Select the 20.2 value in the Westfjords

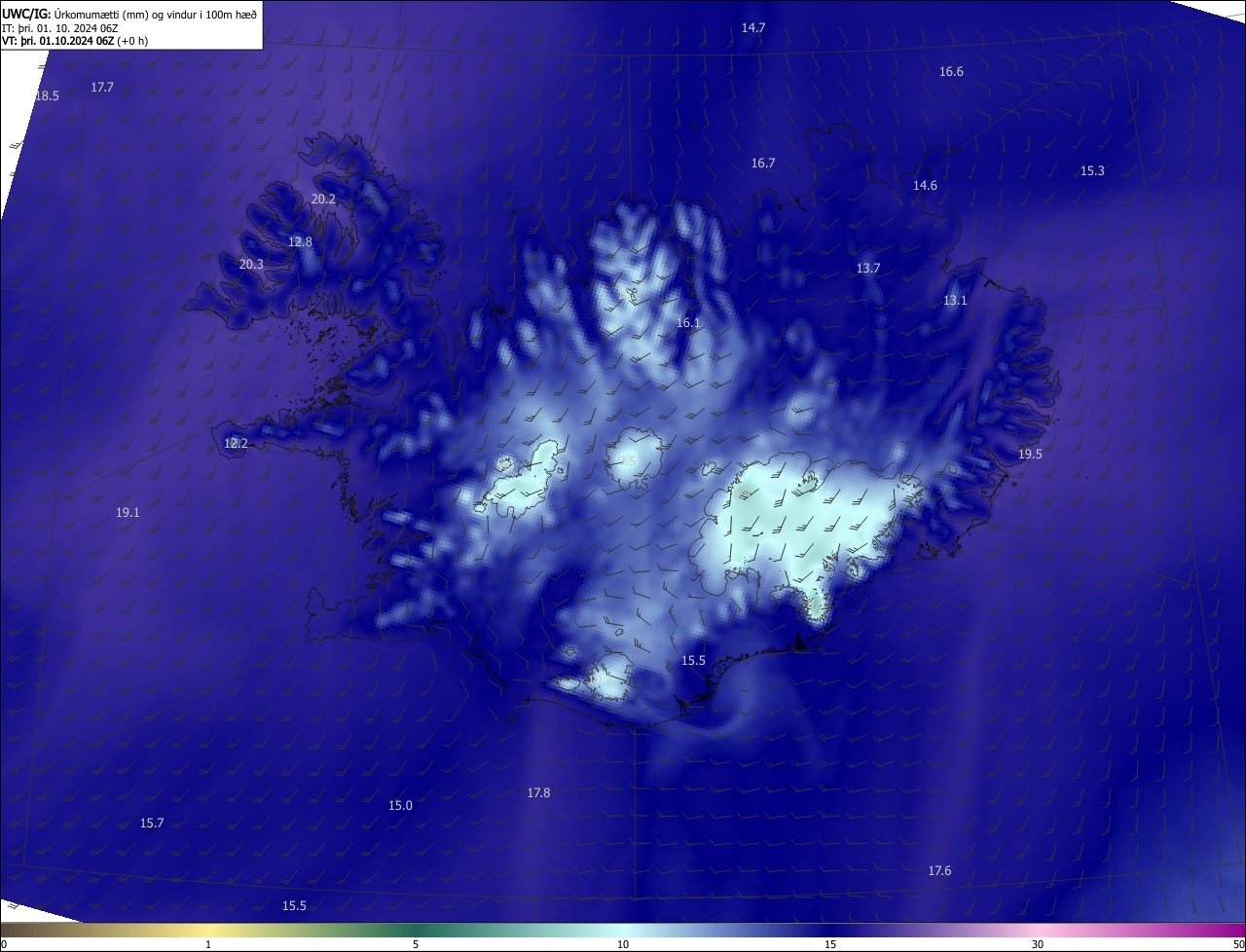point(323,200)
